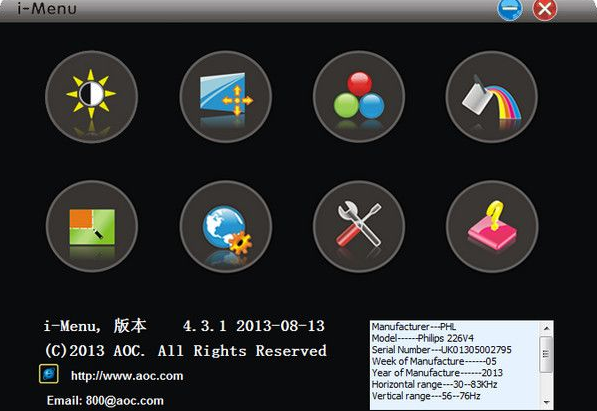
Task: Open the Color Boost rainbow paint-bucket icon
Action: 492,97
